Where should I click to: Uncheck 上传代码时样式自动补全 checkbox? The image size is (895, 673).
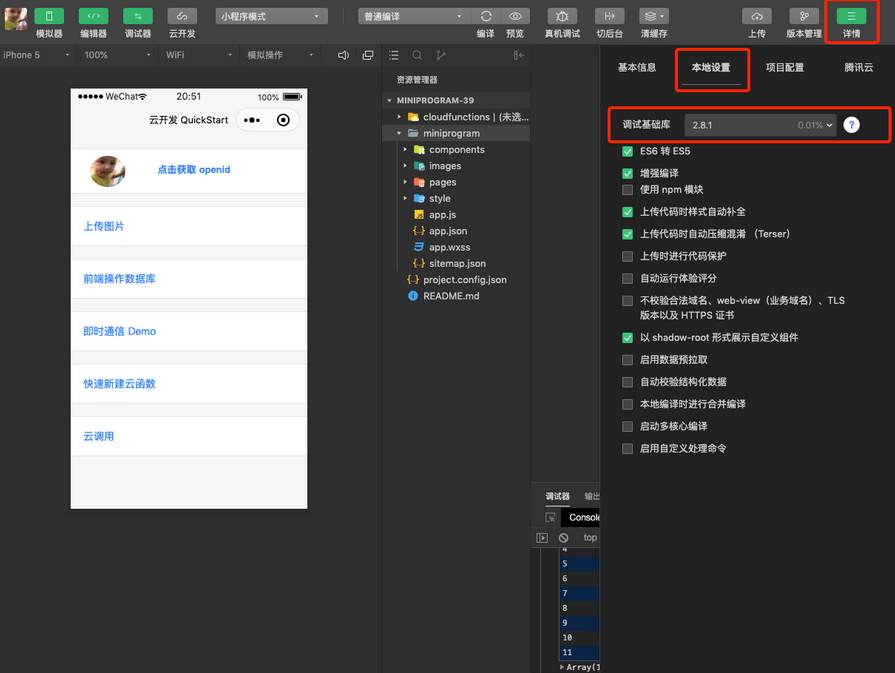[x=627, y=212]
